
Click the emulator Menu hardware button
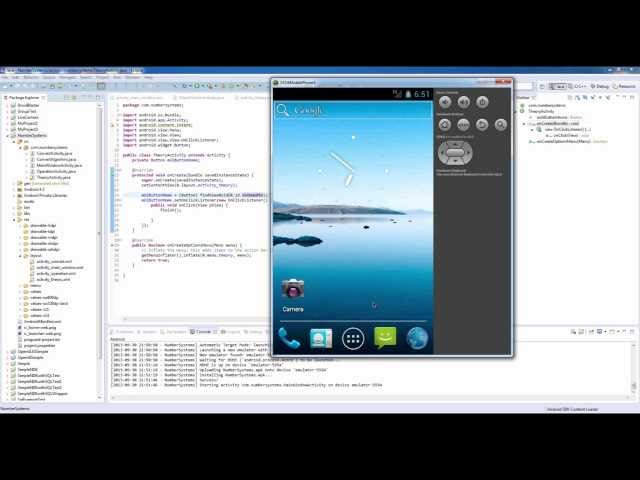(x=463, y=124)
